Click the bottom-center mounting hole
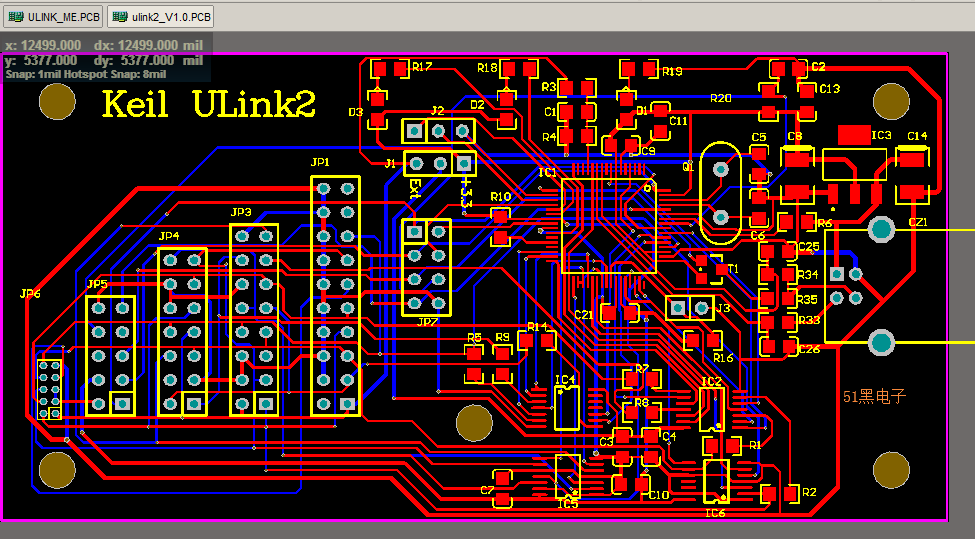Image resolution: width=975 pixels, height=539 pixels. click(x=474, y=423)
